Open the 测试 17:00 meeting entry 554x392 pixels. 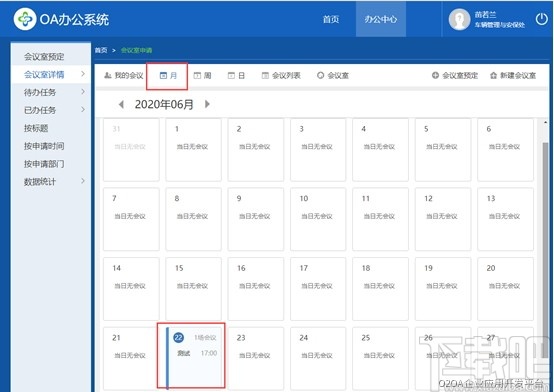(x=197, y=353)
